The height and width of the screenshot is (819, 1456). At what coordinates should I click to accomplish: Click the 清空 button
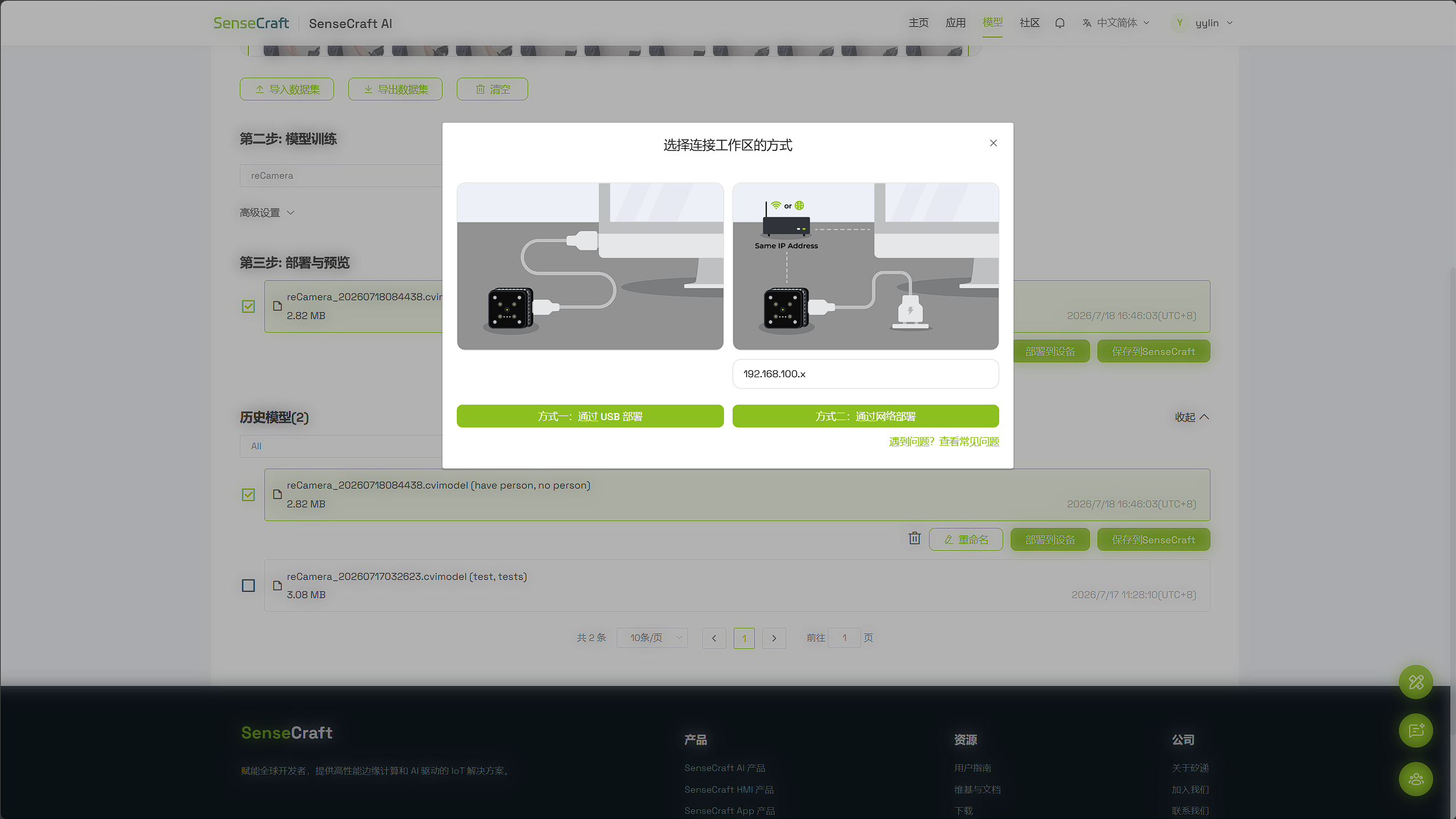point(492,89)
